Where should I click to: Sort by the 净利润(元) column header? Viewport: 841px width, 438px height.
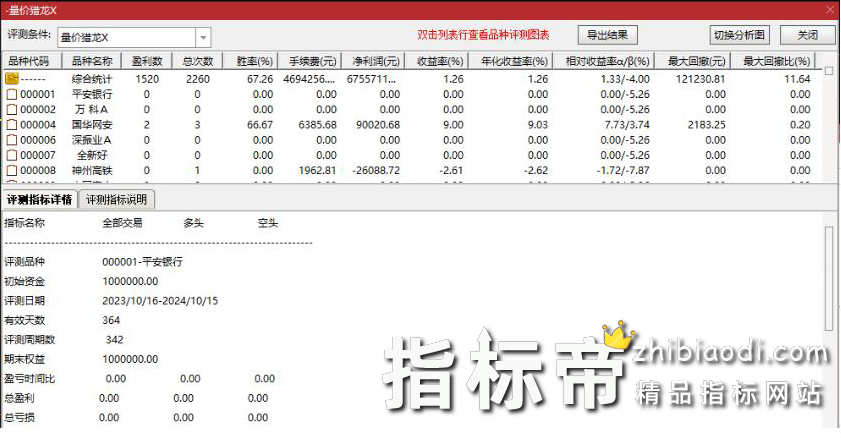click(373, 61)
